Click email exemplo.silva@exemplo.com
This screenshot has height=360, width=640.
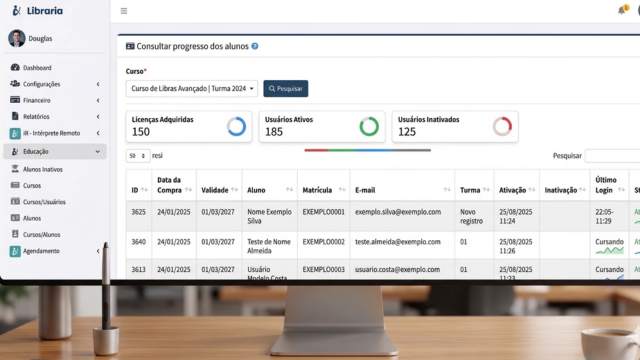click(x=398, y=212)
